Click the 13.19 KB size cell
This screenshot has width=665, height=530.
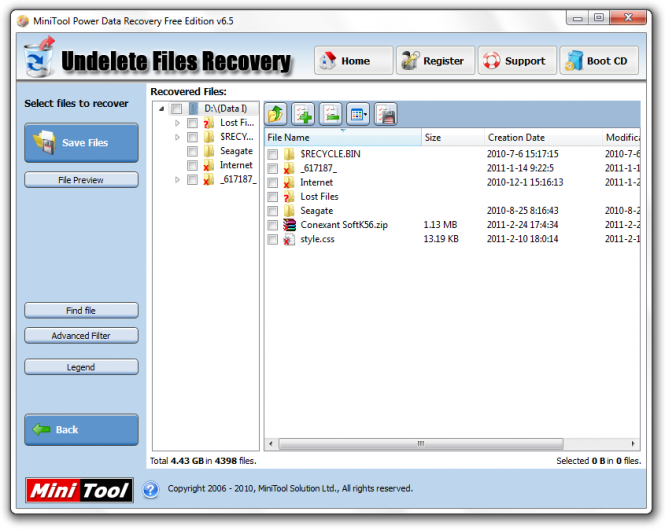441,239
